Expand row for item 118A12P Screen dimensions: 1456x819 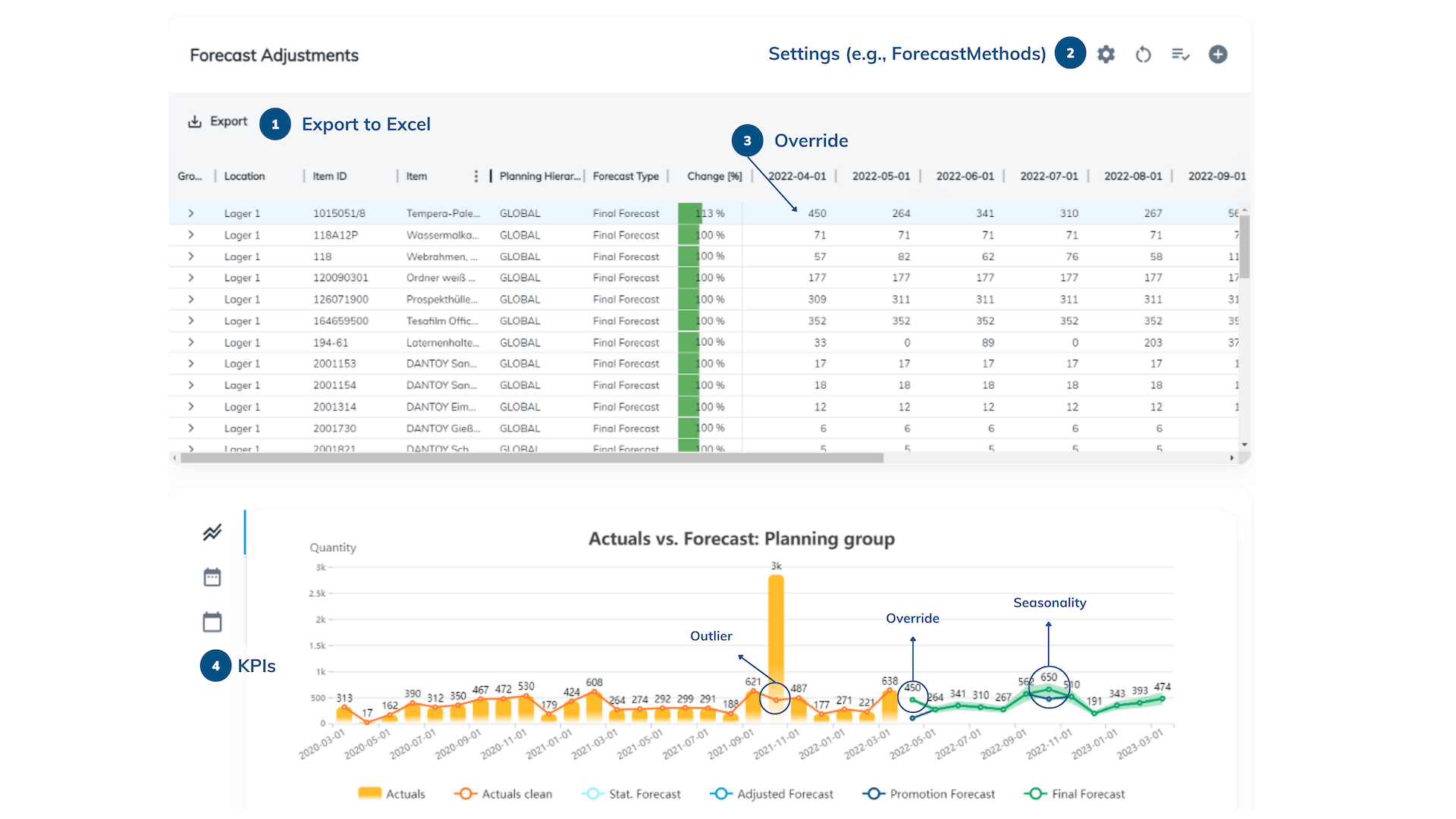coord(191,235)
